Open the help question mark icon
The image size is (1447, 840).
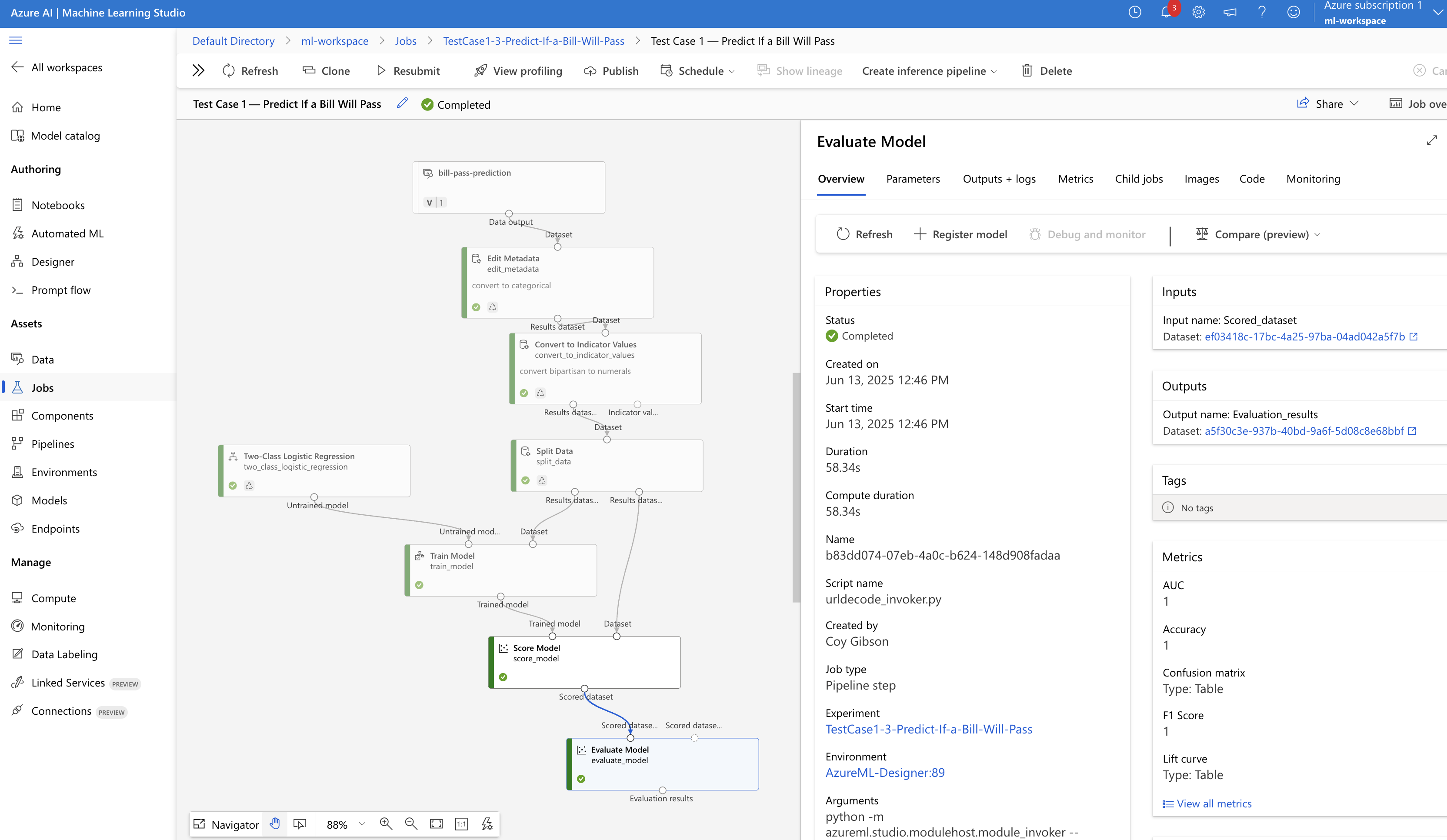pyautogui.click(x=1261, y=12)
